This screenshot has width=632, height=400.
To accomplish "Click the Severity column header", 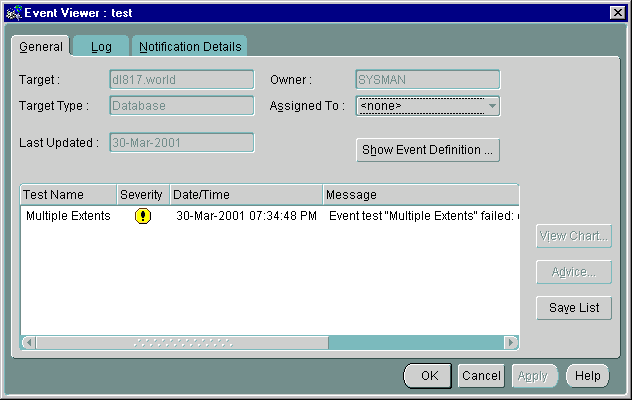I will coord(141,194).
